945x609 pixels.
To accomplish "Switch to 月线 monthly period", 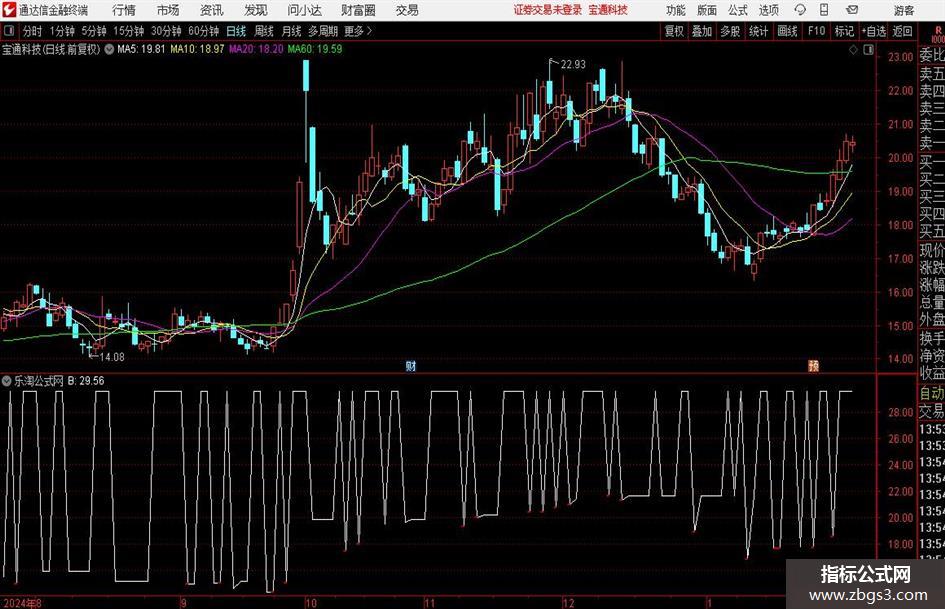I will (x=291, y=31).
